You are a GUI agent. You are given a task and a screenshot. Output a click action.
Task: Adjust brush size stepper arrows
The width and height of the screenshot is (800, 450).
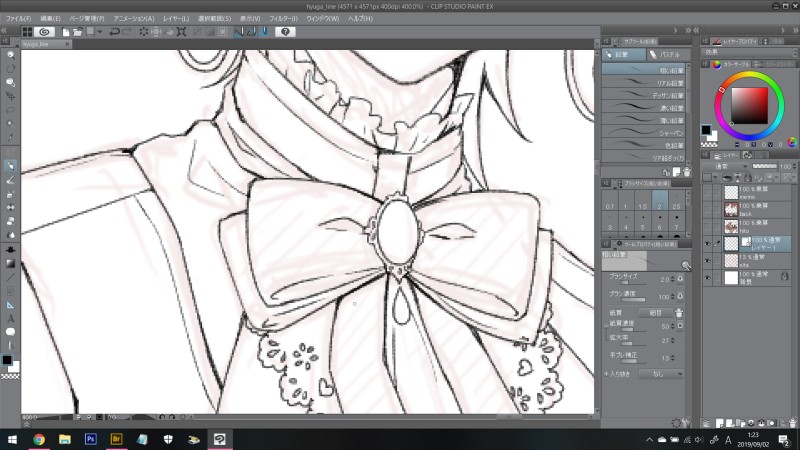(x=672, y=279)
